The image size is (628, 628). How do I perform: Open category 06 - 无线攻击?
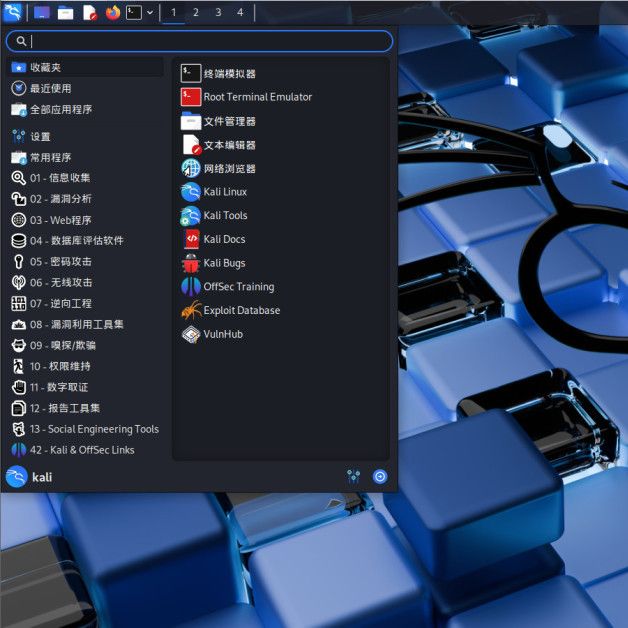pos(86,282)
